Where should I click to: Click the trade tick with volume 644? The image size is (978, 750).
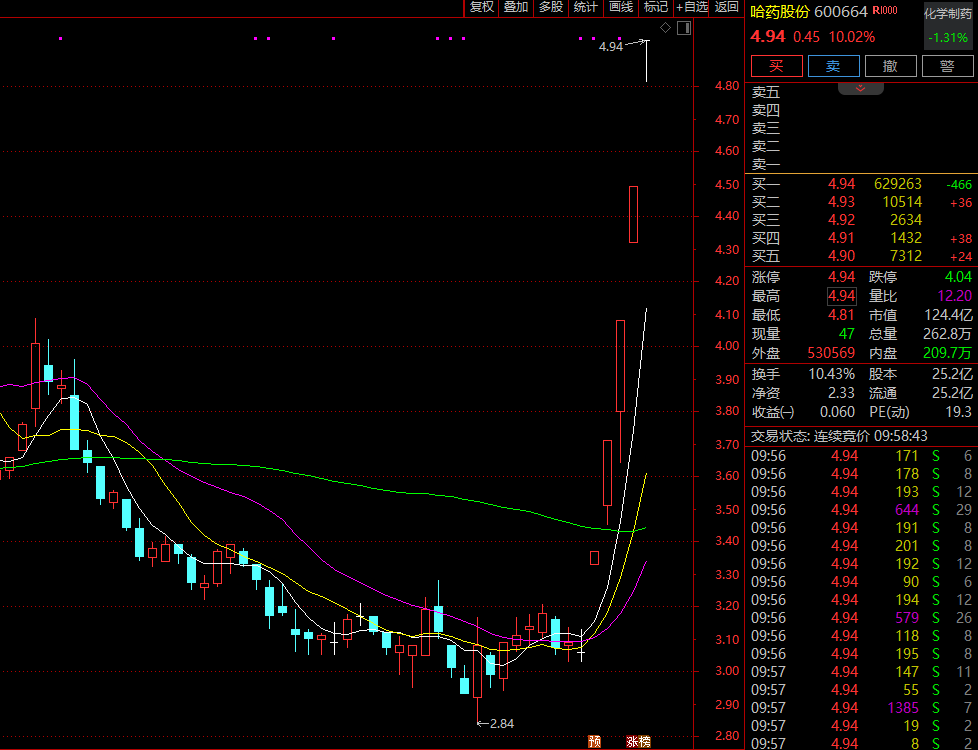coord(861,510)
